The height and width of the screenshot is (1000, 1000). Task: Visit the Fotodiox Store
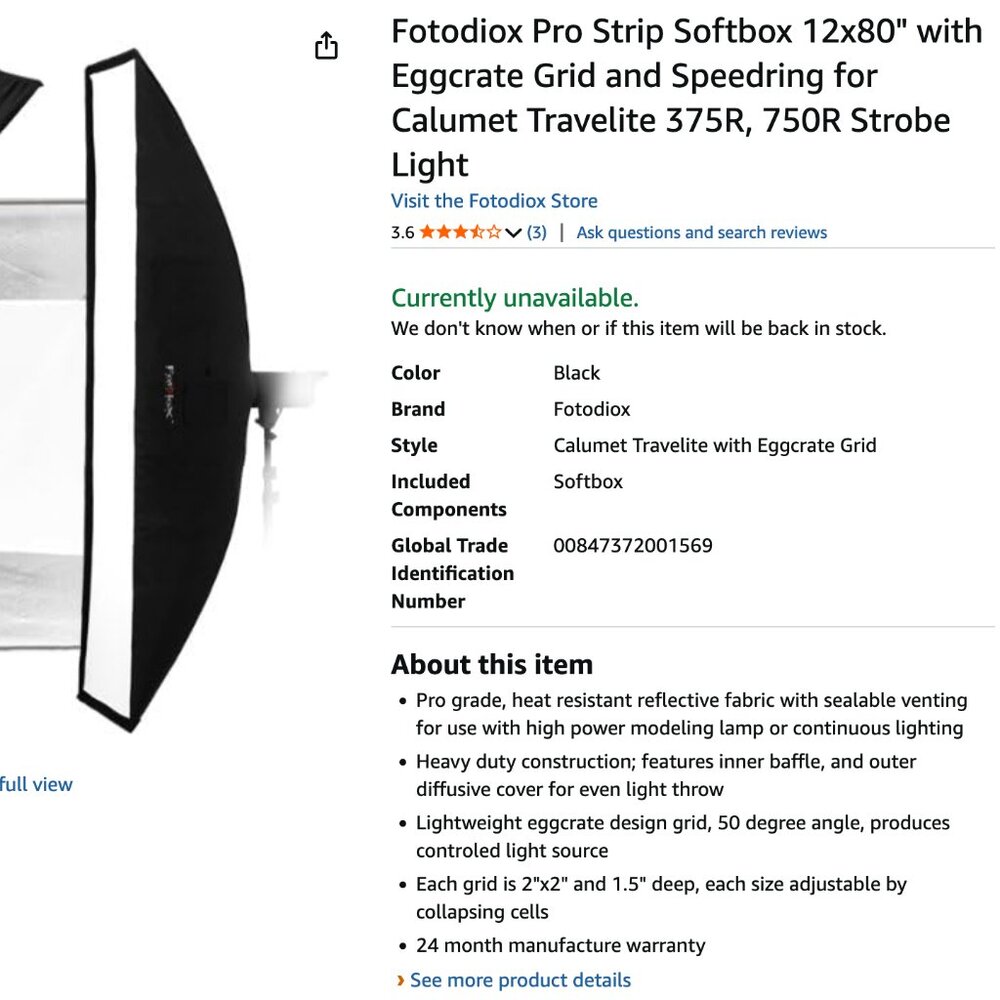(x=494, y=201)
